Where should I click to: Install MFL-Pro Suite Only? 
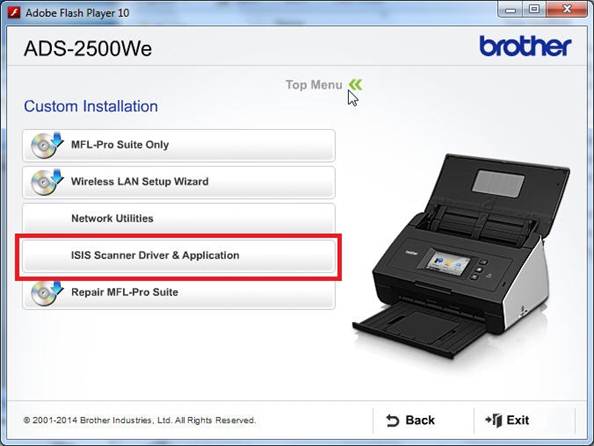pos(179,145)
